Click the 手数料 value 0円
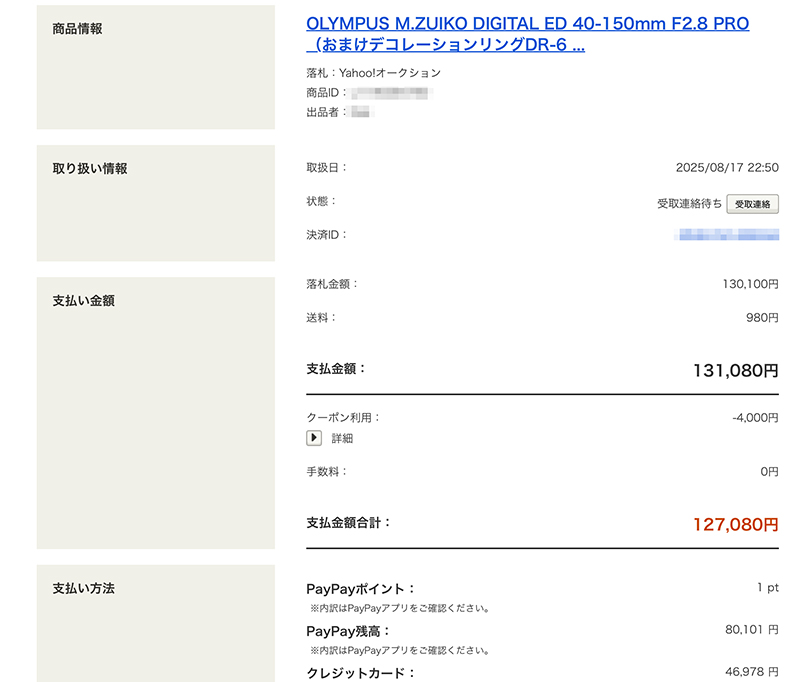Image resolution: width=800 pixels, height=682 pixels. pos(769,472)
